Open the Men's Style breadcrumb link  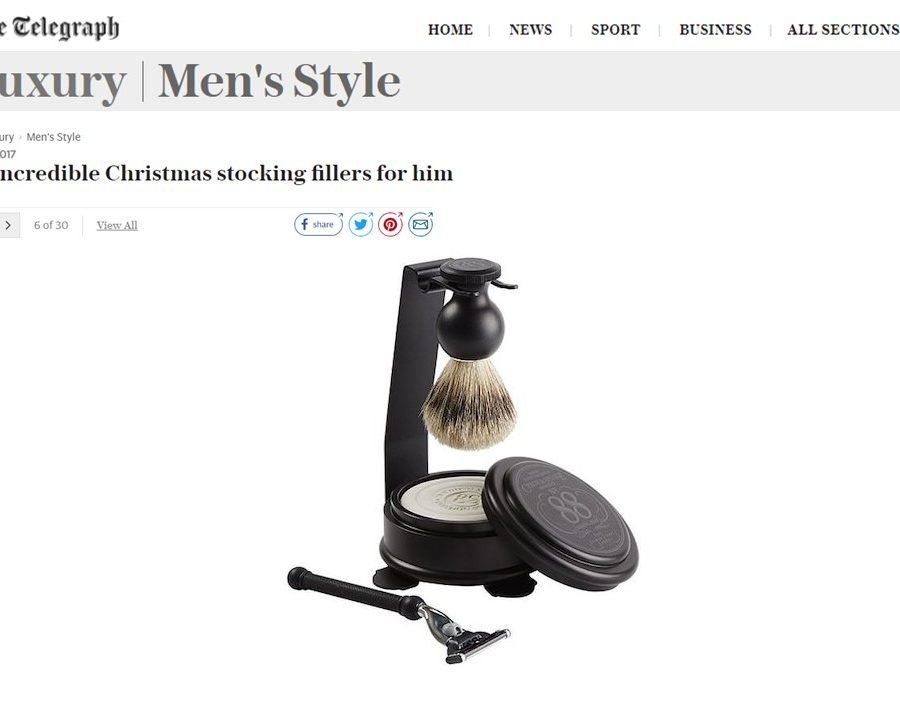(x=53, y=137)
